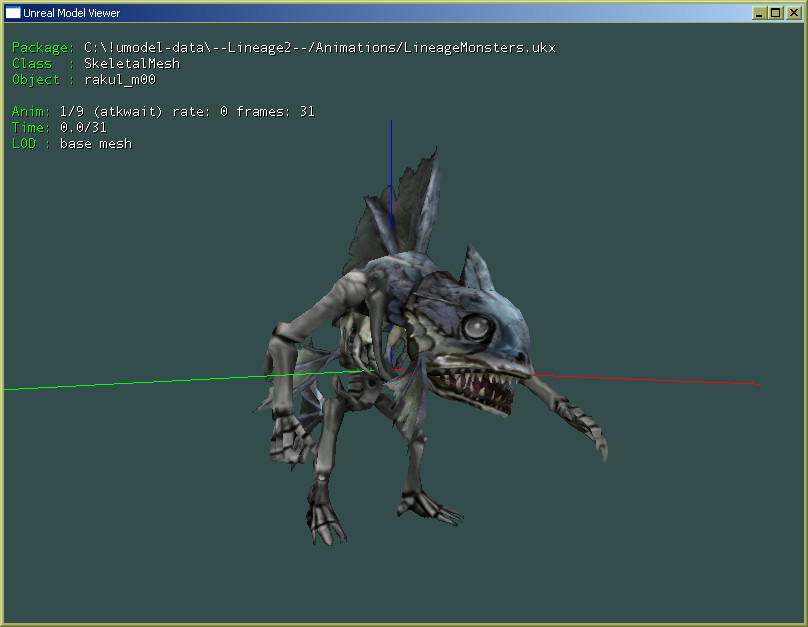The image size is (808, 627).
Task: Click the 'Object' label
Action: (x=36, y=80)
